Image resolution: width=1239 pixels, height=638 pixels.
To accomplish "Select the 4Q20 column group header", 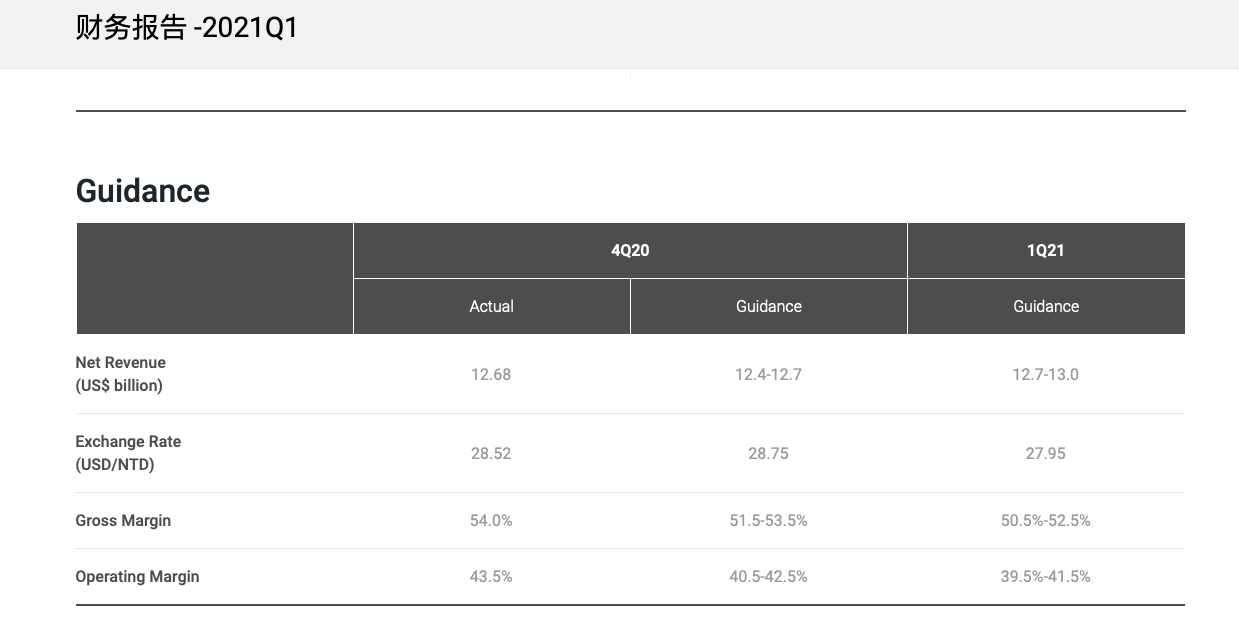I will pos(630,250).
